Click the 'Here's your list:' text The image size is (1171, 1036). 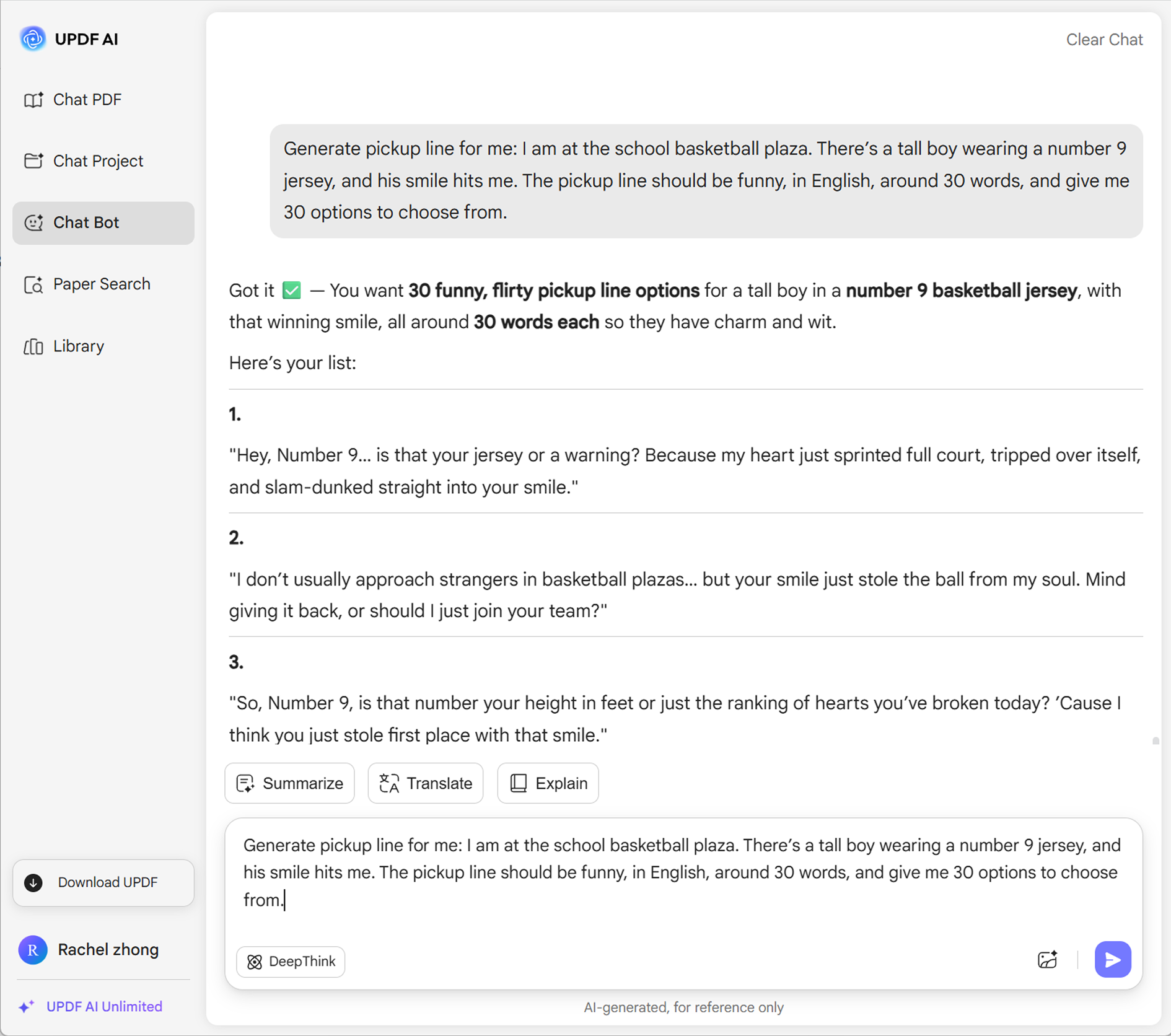point(292,363)
